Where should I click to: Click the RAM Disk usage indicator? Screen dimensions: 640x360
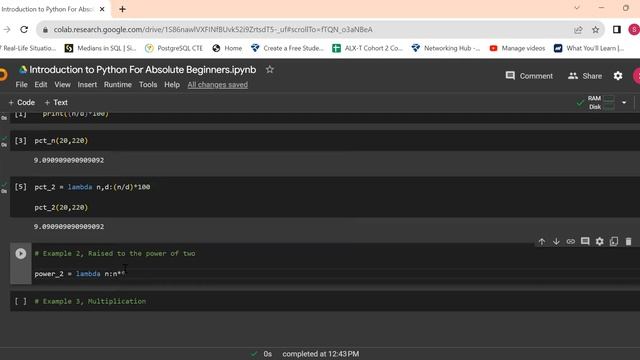pos(601,102)
